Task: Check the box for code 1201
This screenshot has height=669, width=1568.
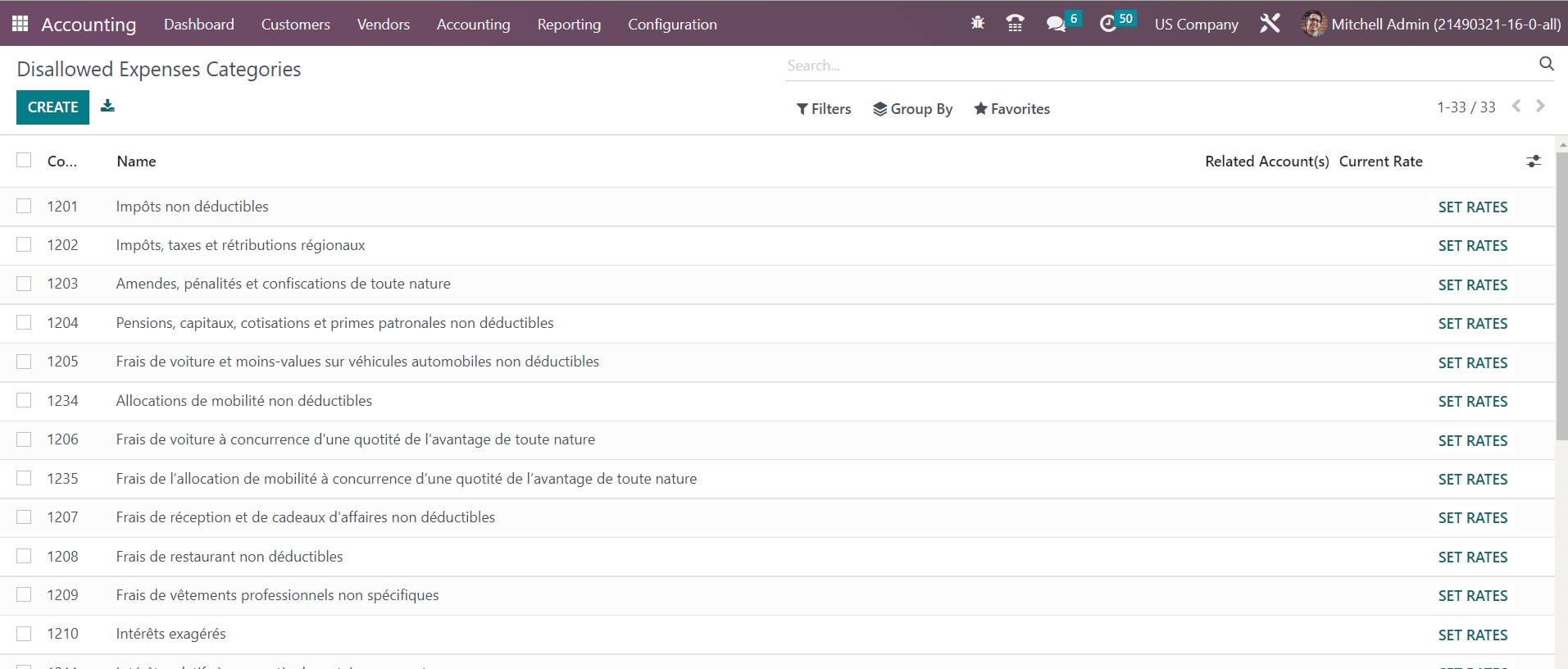Action: [x=24, y=207]
